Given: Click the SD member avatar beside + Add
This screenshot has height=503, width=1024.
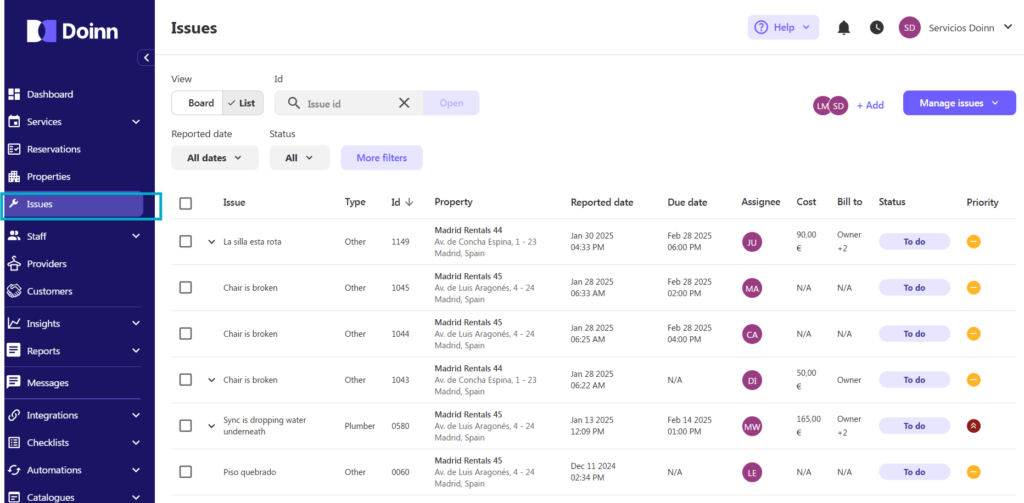Looking at the screenshot, I should [839, 105].
